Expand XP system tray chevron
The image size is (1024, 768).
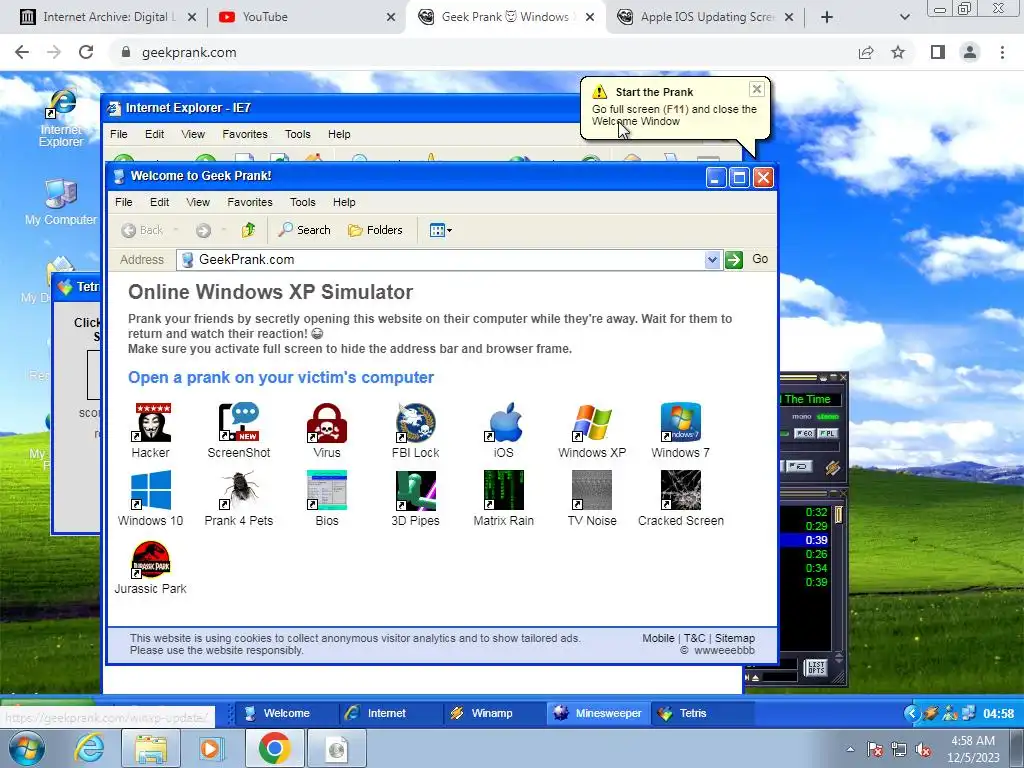(x=912, y=713)
